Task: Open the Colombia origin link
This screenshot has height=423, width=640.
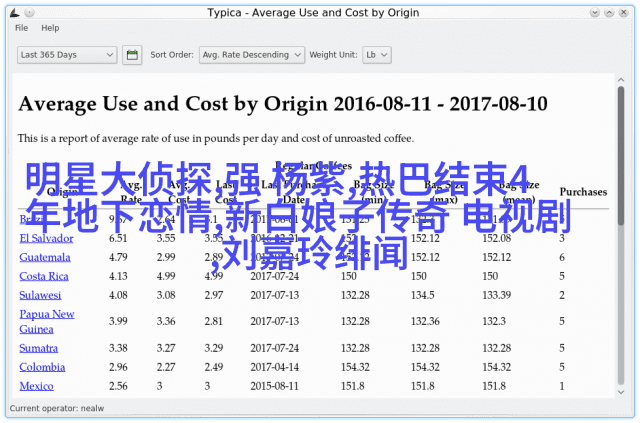Action: click(42, 367)
